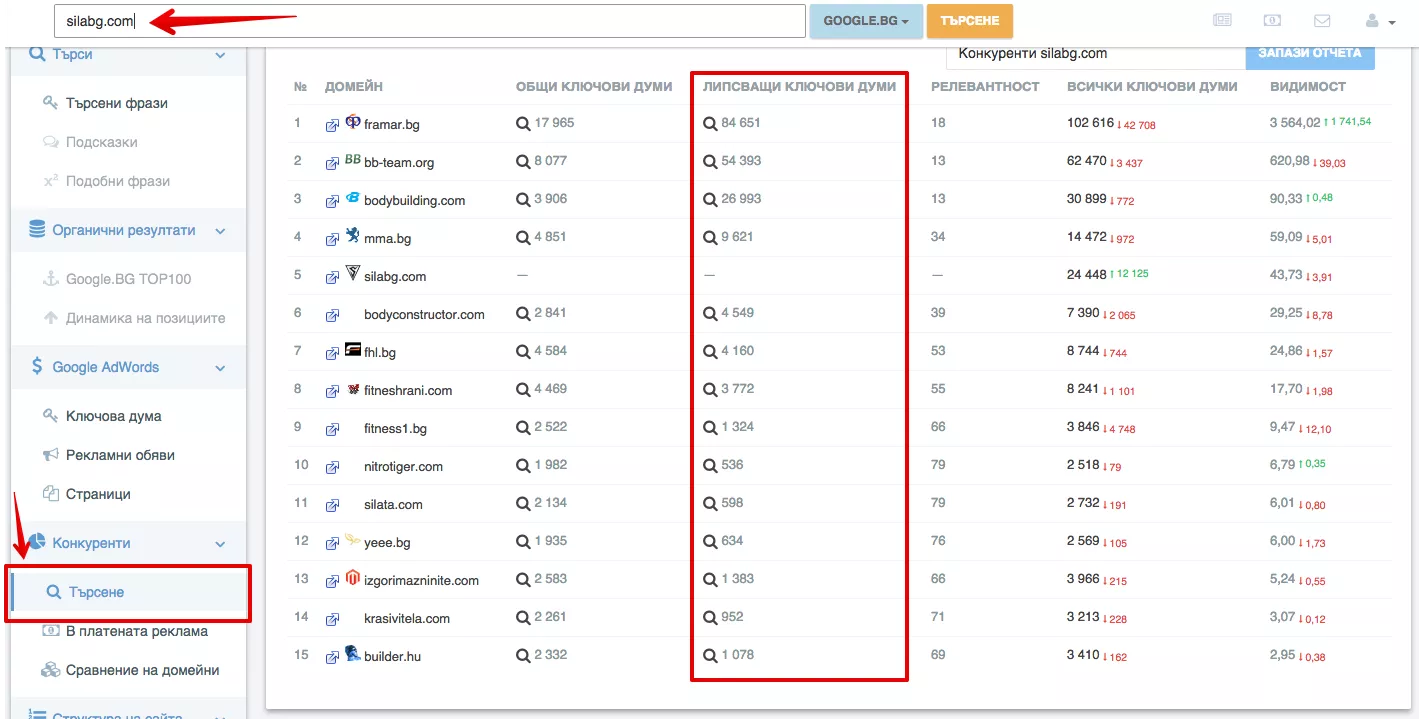
Task: Open Рекламни обяви in sidebar
Action: (x=120, y=455)
